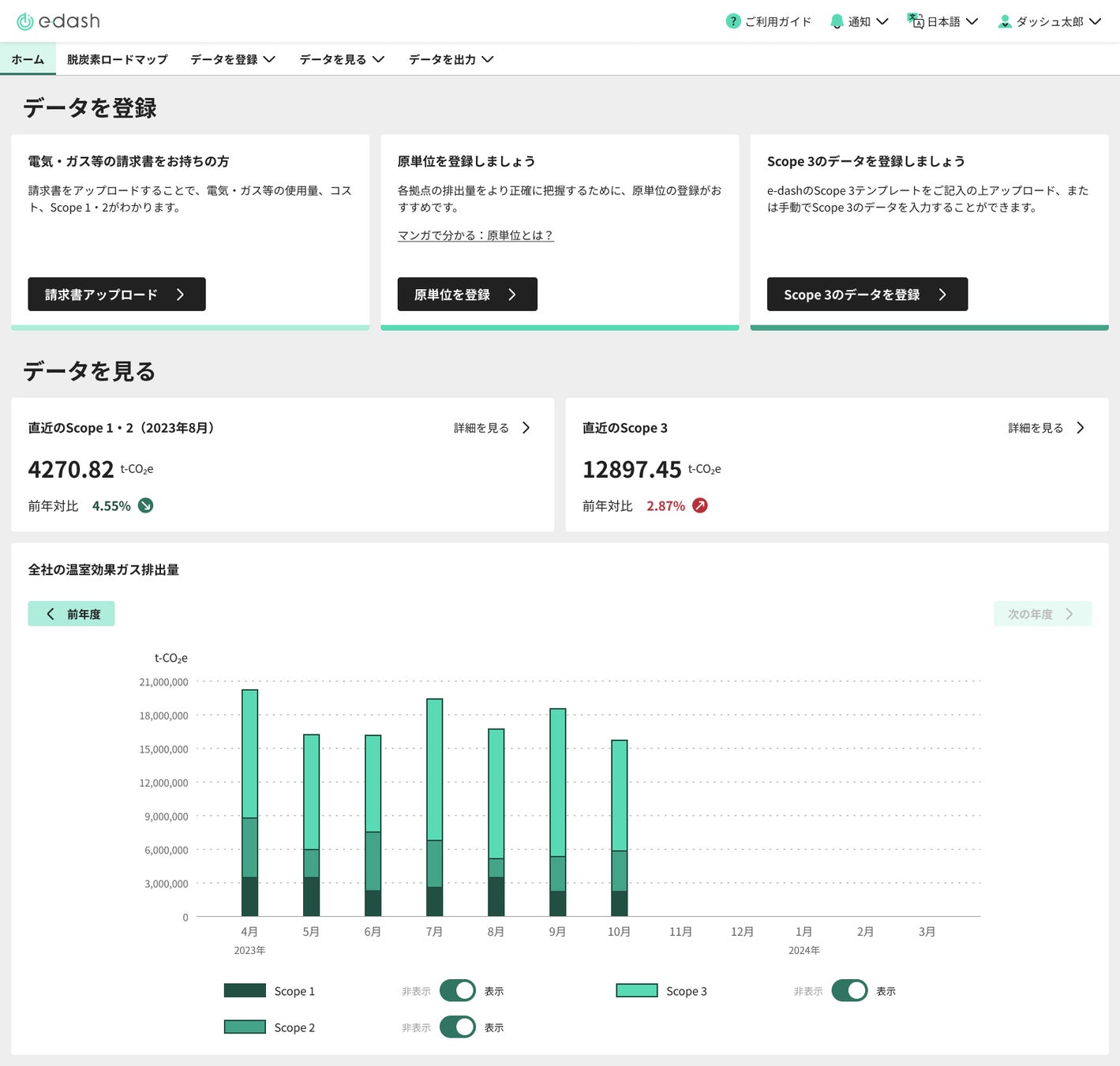The width and height of the screenshot is (1120, 1066).
Task: Expand the 通知 dropdown
Action: pos(860,21)
